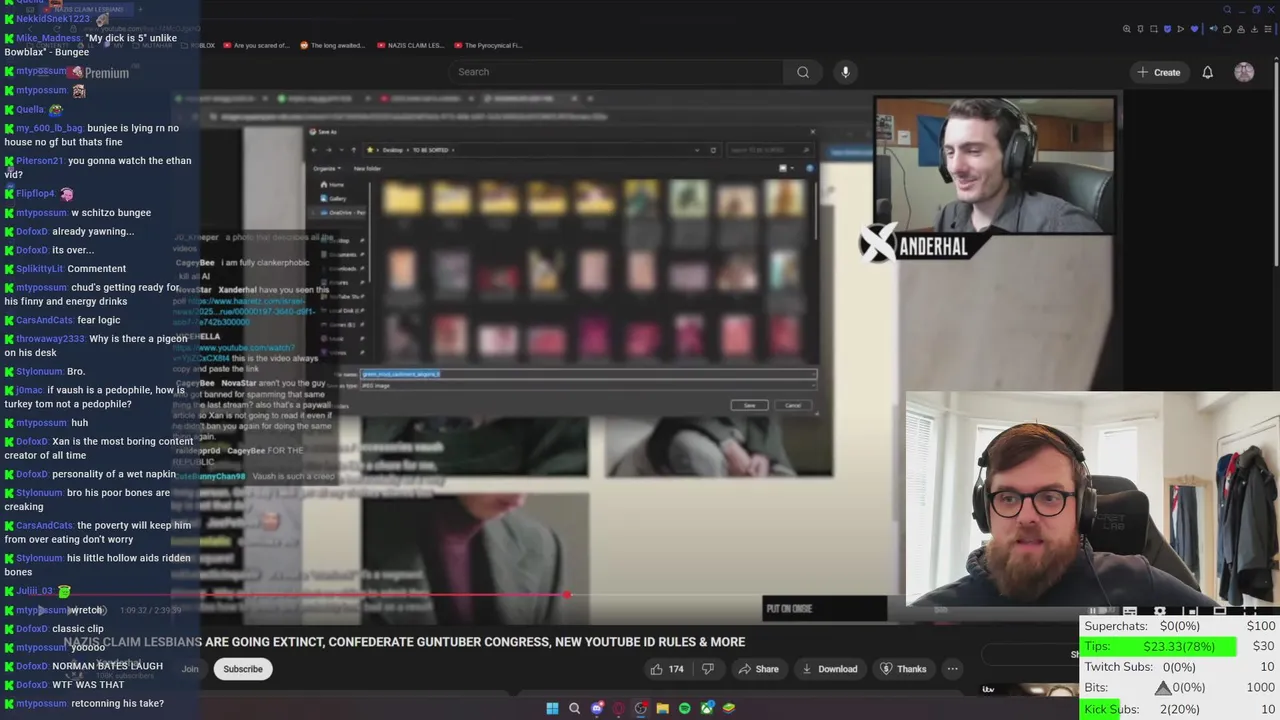Image resolution: width=1280 pixels, height=720 pixels.
Task: Click the video title text below the player
Action: (x=404, y=642)
